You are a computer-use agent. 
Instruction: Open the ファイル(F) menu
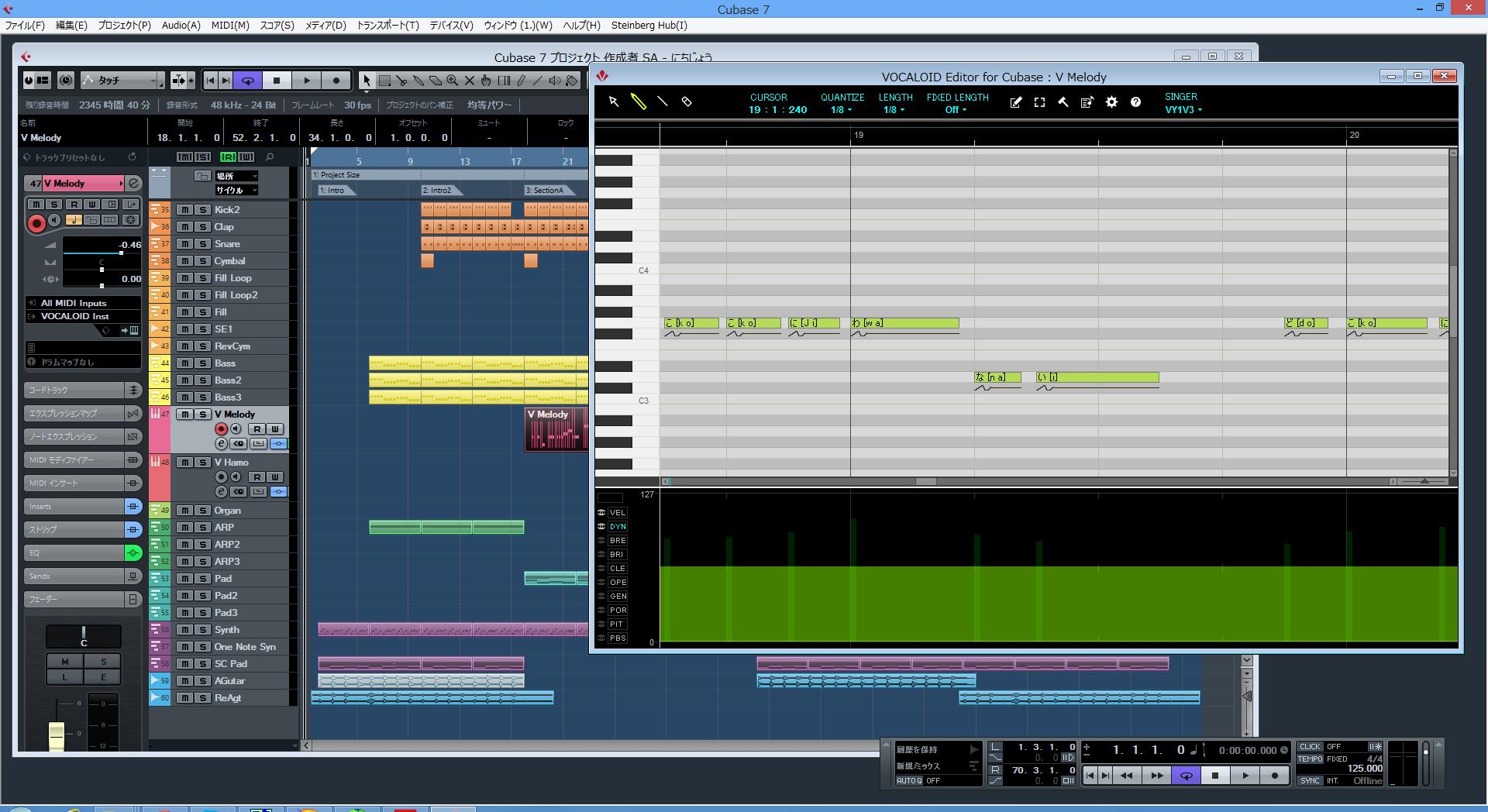point(25,26)
